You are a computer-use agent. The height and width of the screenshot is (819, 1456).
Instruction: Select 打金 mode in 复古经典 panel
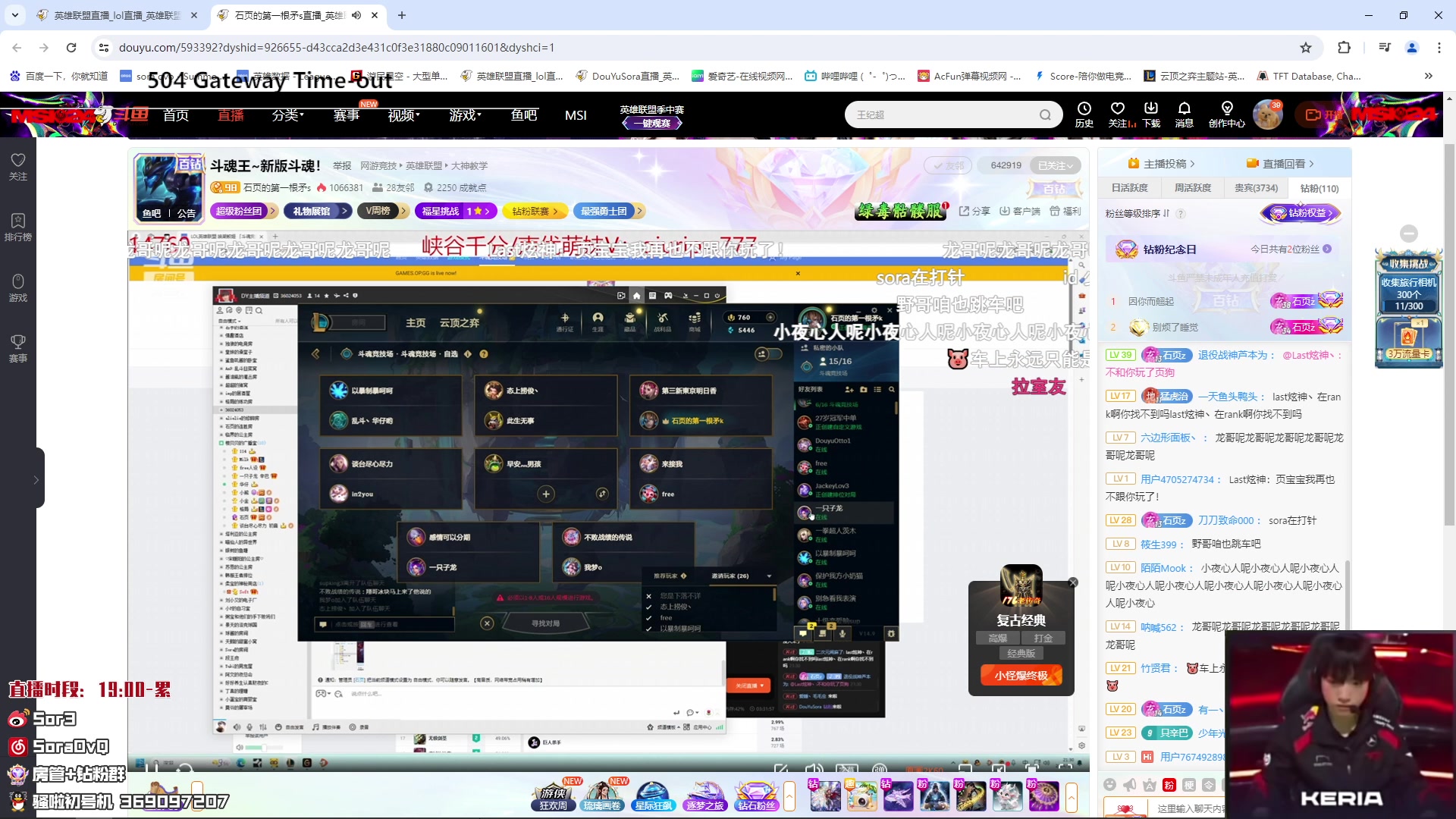(1043, 639)
